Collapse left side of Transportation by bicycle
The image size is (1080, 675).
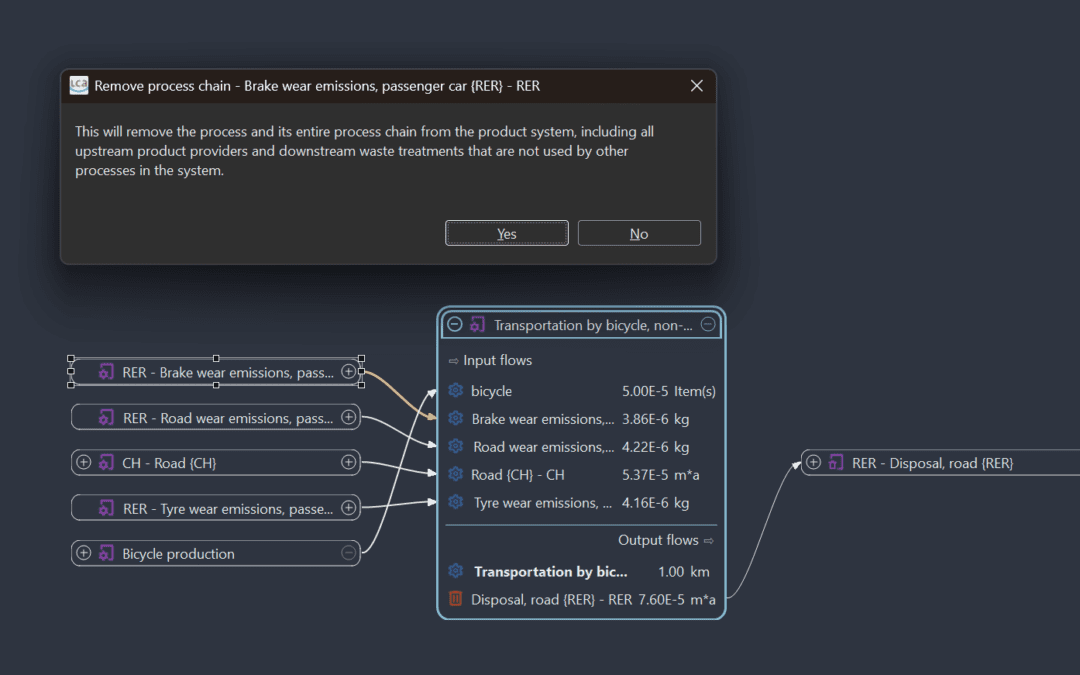455,325
